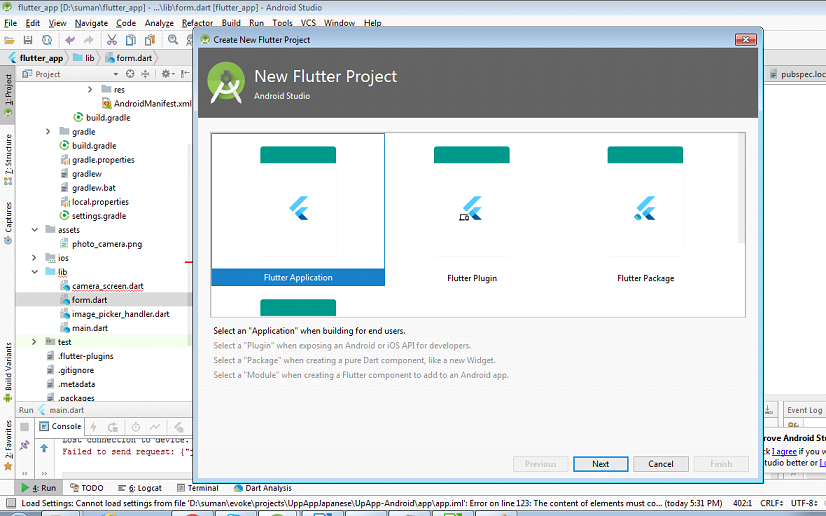826x516 pixels.
Task: Open the Build Variants side tab
Action: (x=8, y=372)
